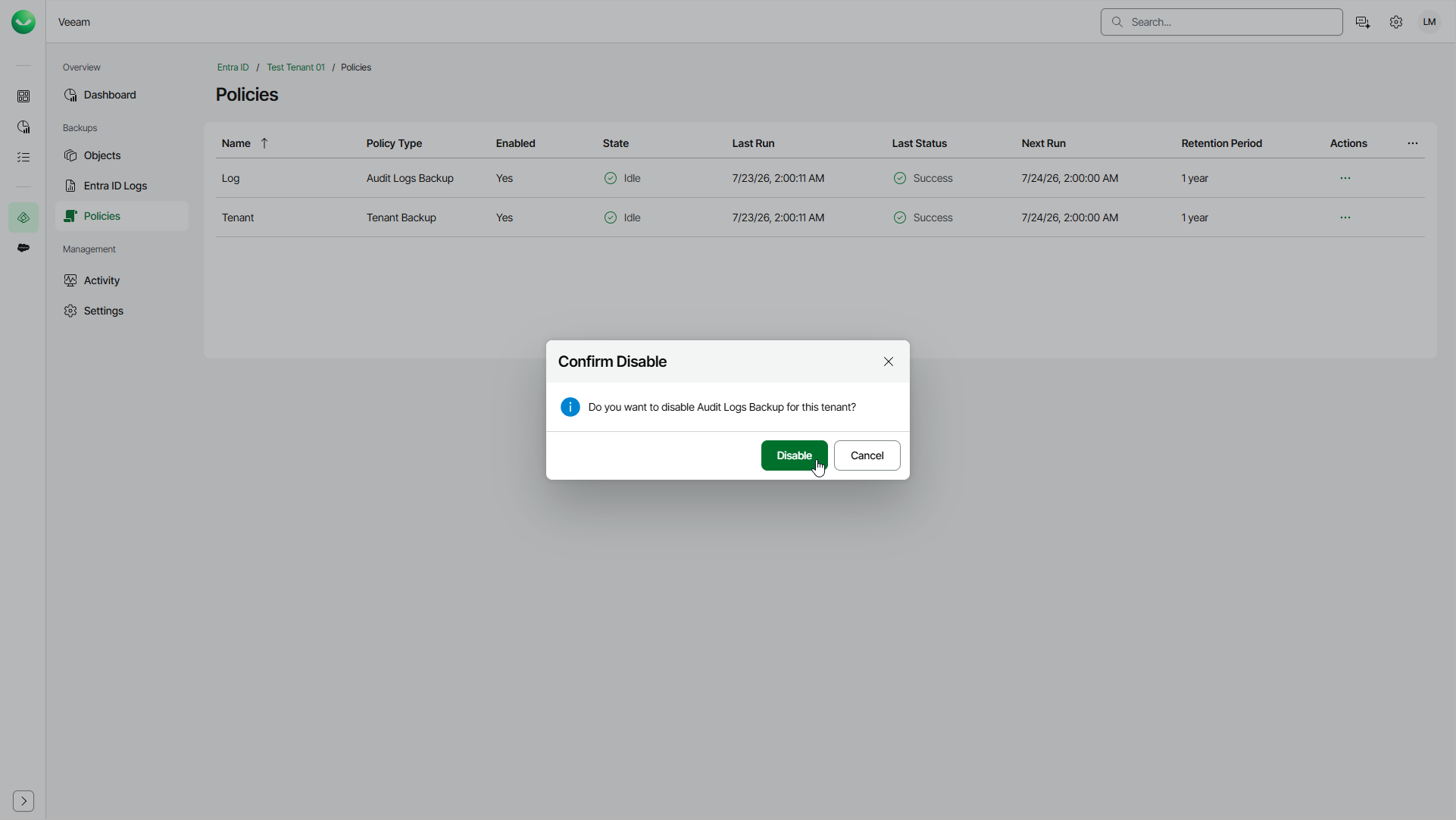The height and width of the screenshot is (820, 1456).
Task: Open Entra ID Logs sidebar item
Action: tap(122, 186)
